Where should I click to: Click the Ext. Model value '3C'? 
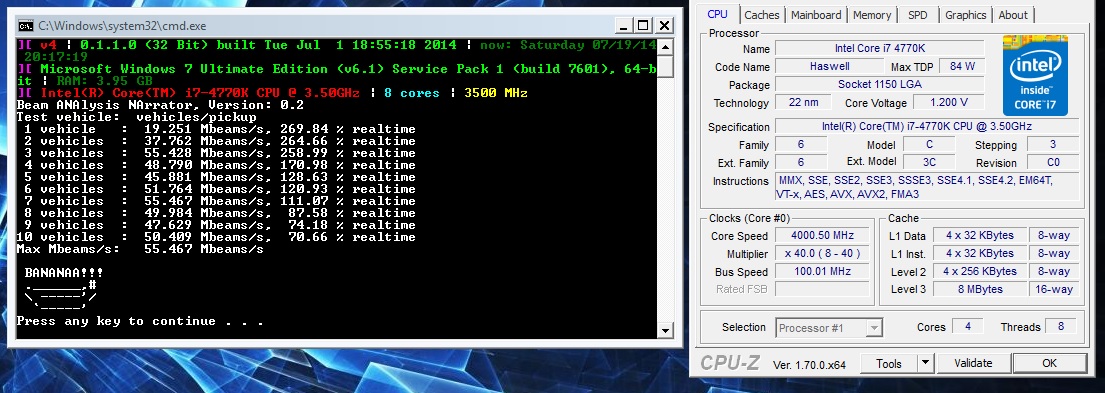(x=929, y=162)
